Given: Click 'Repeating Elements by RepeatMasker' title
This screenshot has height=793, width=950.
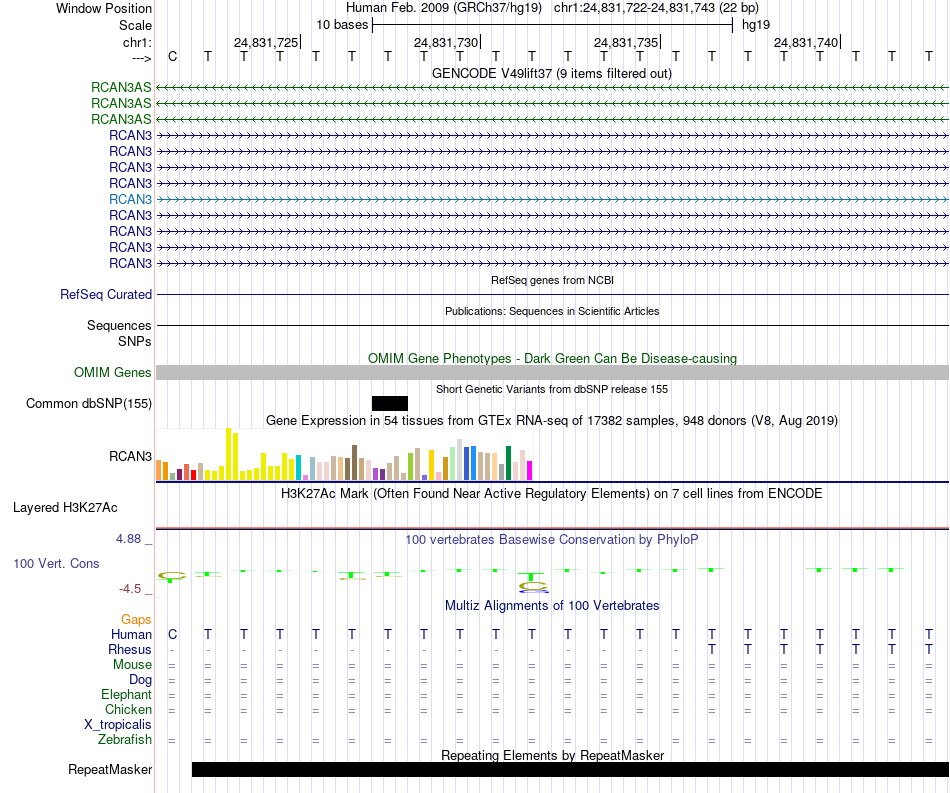Looking at the screenshot, I should pyautogui.click(x=552, y=755).
